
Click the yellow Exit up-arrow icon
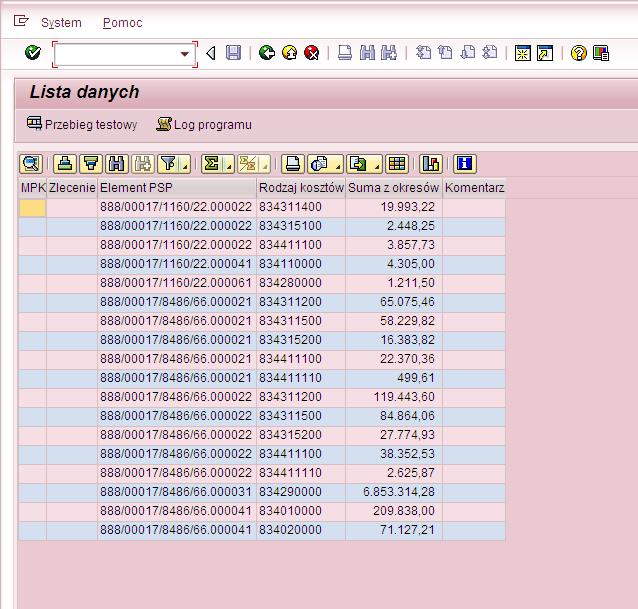point(289,53)
